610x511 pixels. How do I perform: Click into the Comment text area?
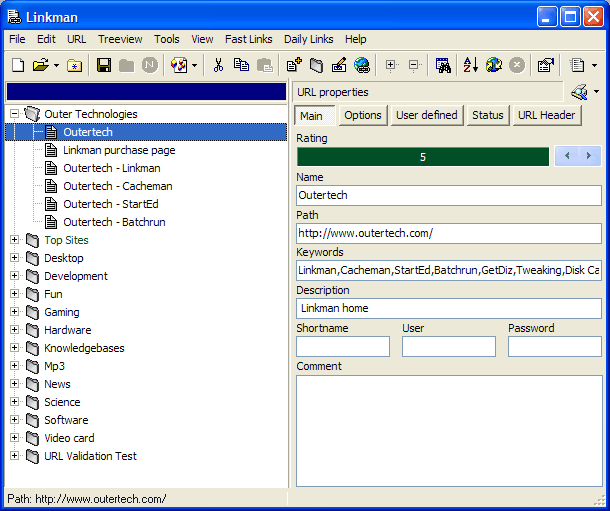[449, 431]
